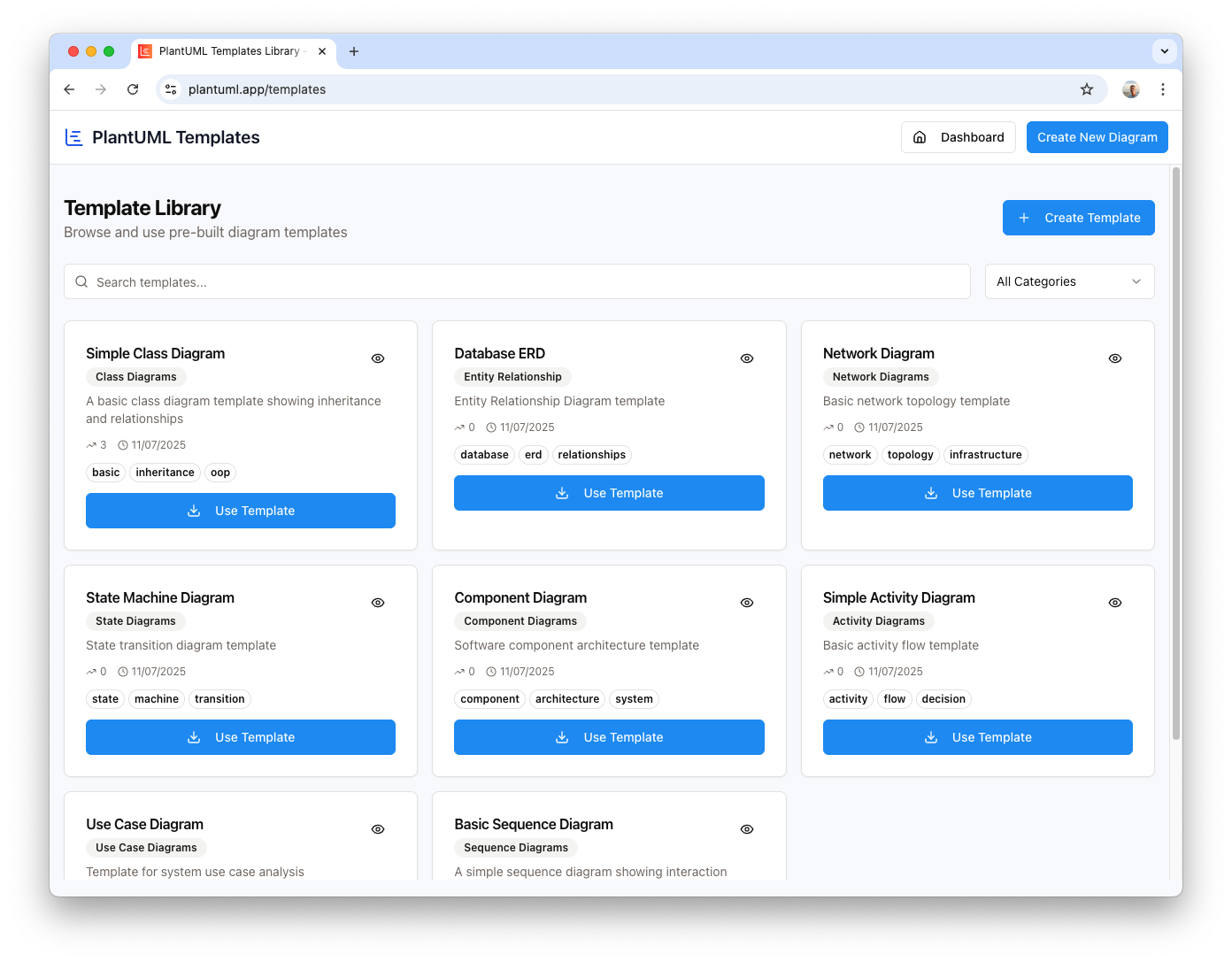Click the page vertical scrollbar
1232x962 pixels.
1176,452
